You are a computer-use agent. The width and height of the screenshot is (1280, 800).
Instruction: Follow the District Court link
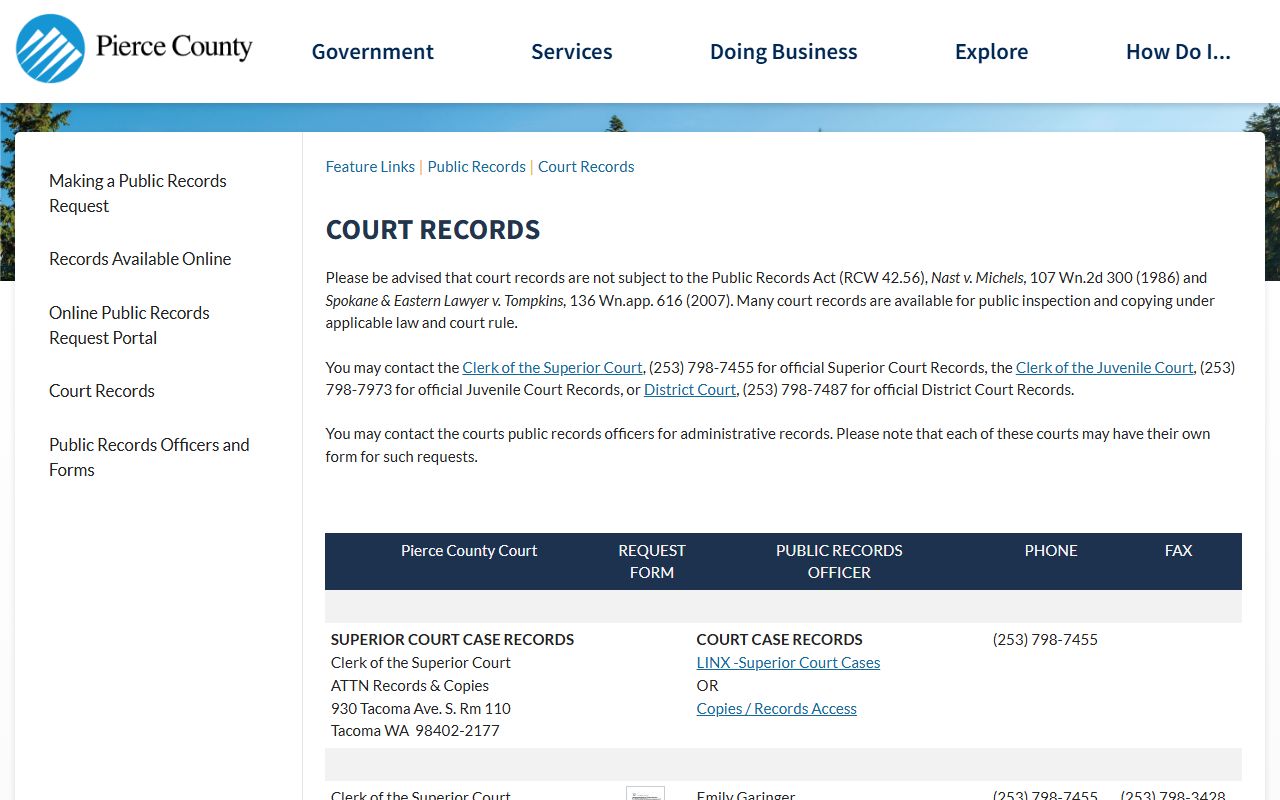(x=690, y=390)
